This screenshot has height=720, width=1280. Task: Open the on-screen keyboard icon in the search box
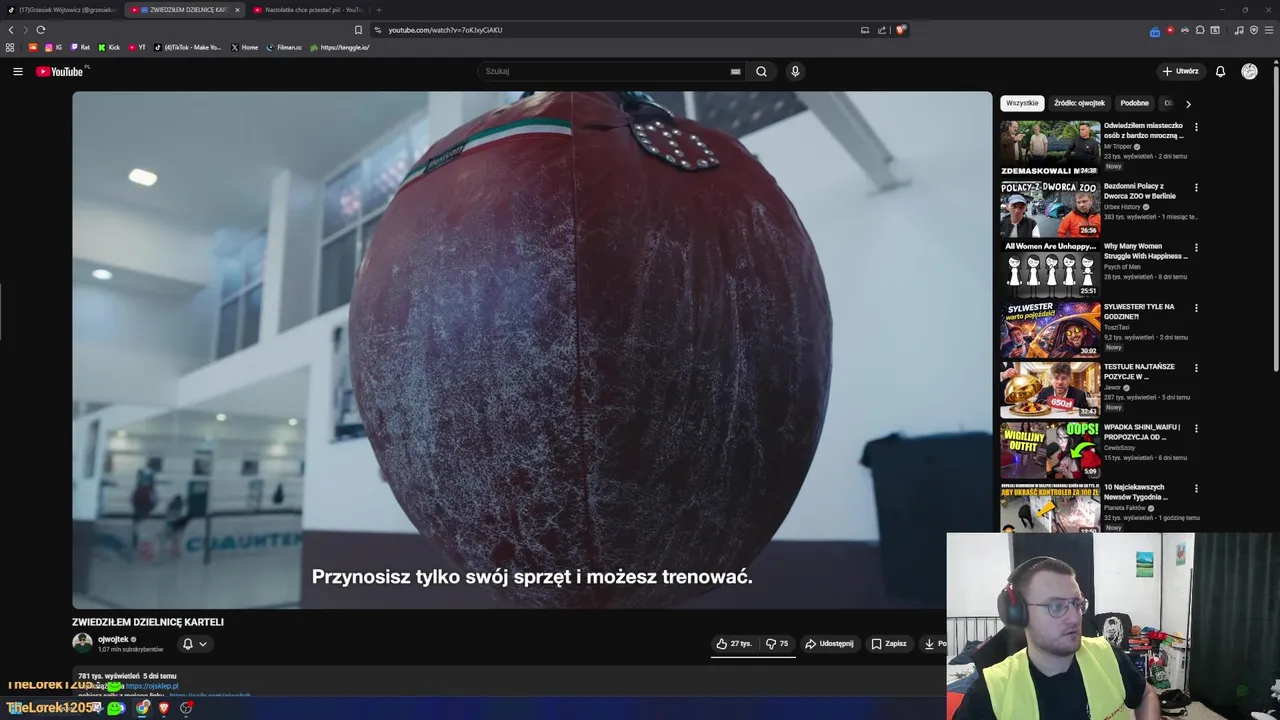tap(736, 71)
